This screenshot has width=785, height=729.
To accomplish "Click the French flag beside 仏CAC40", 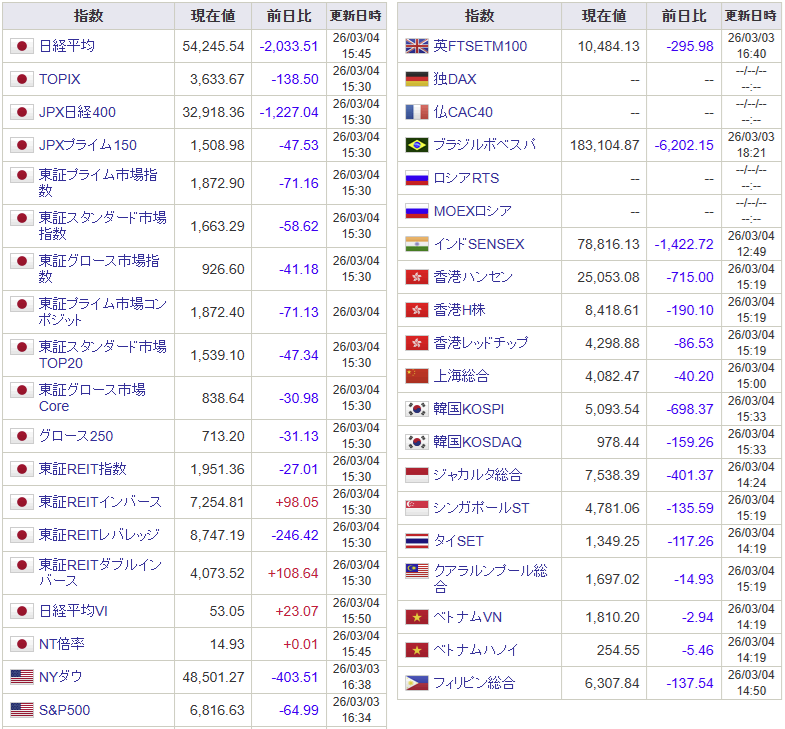I will point(416,112).
